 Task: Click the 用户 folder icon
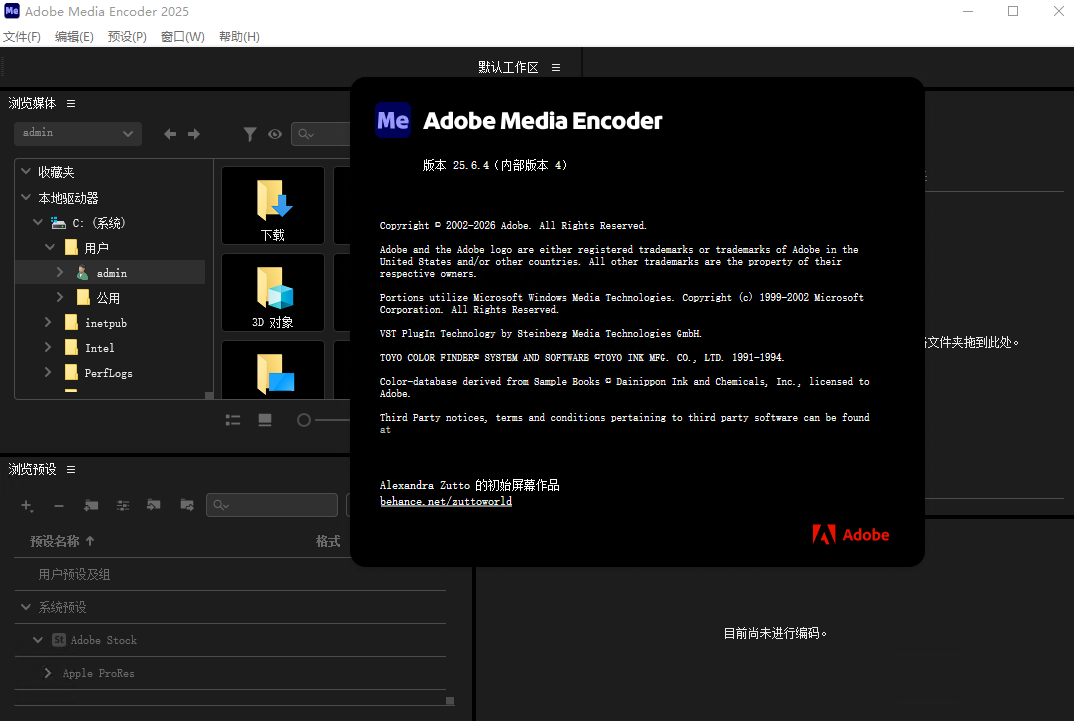71,247
